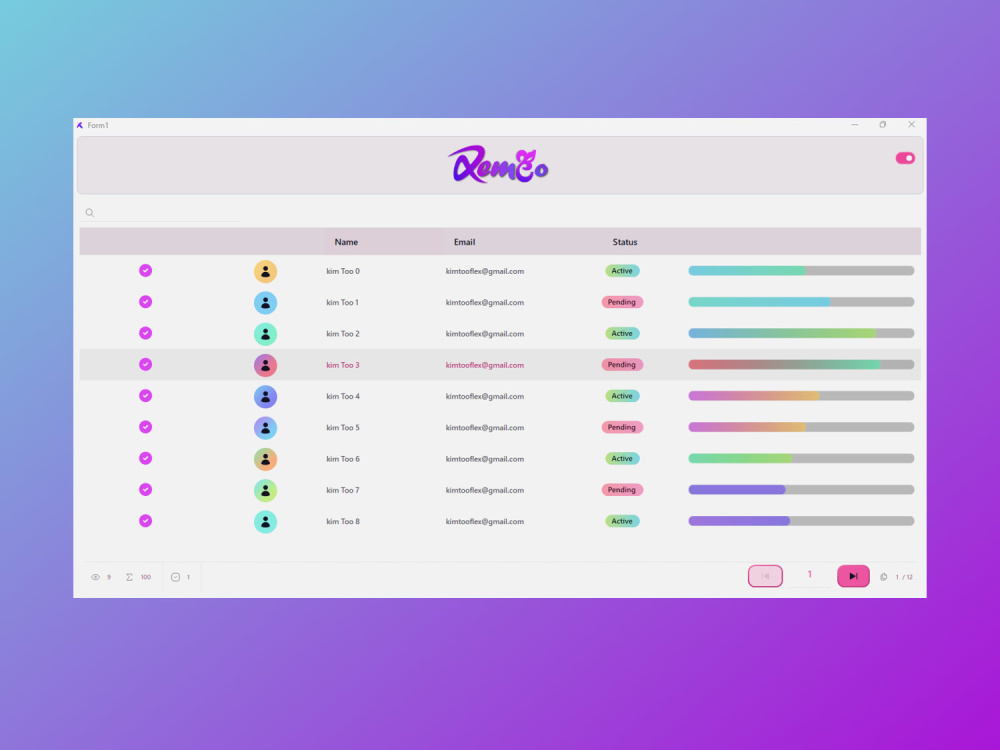The height and width of the screenshot is (750, 1000).
Task: Uncheck the kim Too 3 row checkbox
Action: [x=145, y=364]
